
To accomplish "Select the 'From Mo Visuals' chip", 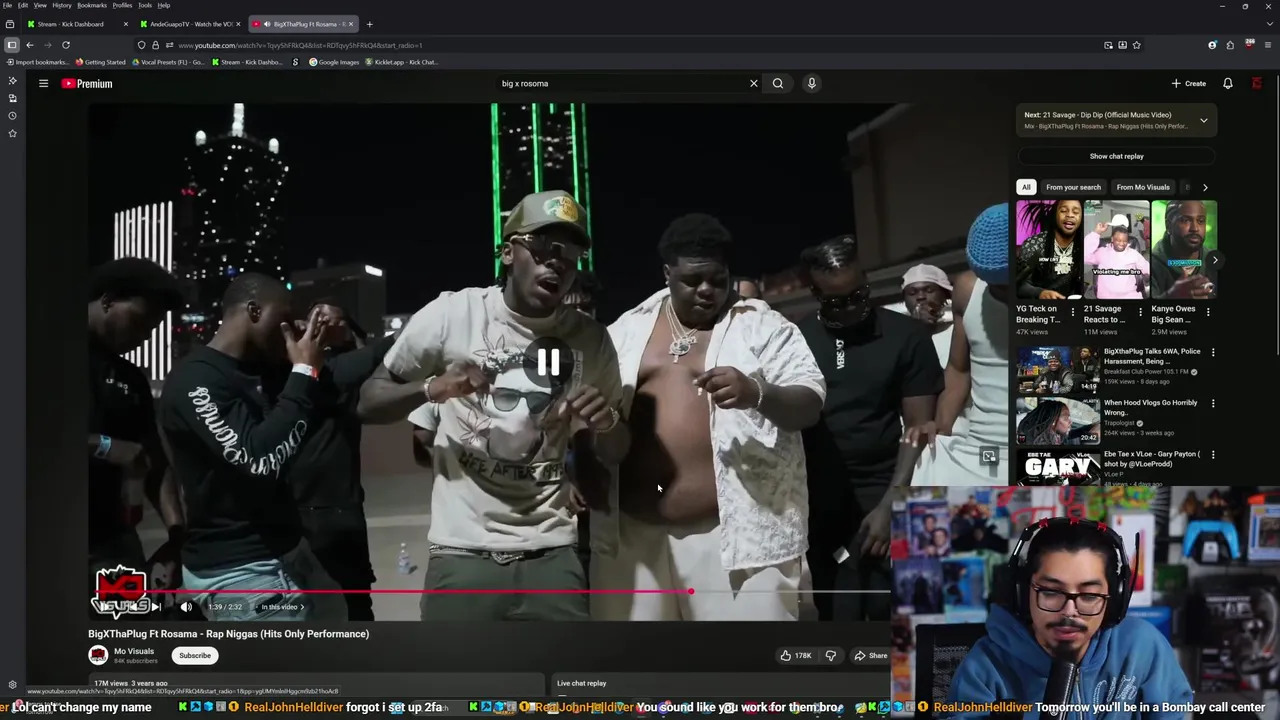I will (1143, 187).
